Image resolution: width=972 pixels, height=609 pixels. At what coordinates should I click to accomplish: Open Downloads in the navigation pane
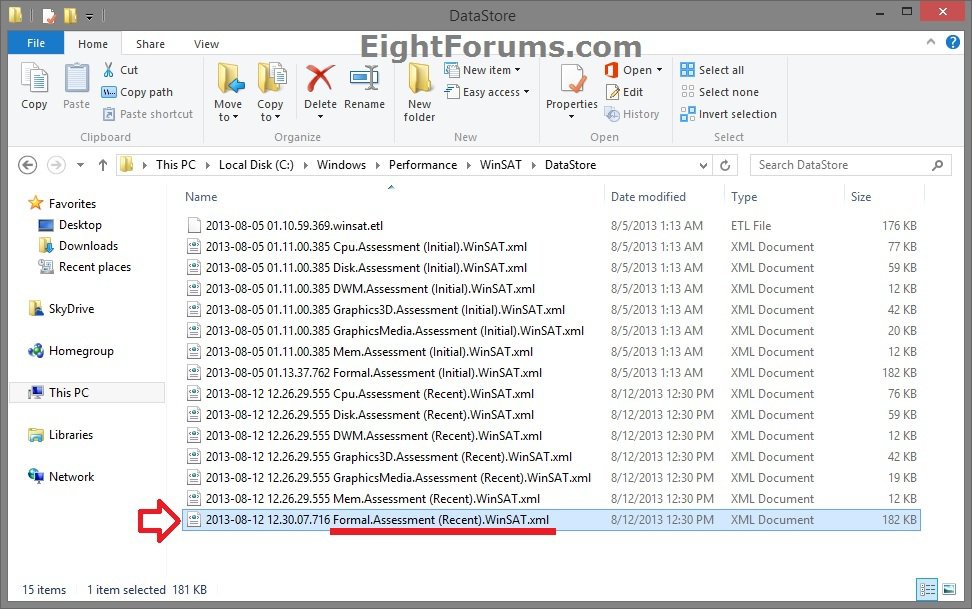pyautogui.click(x=78, y=246)
